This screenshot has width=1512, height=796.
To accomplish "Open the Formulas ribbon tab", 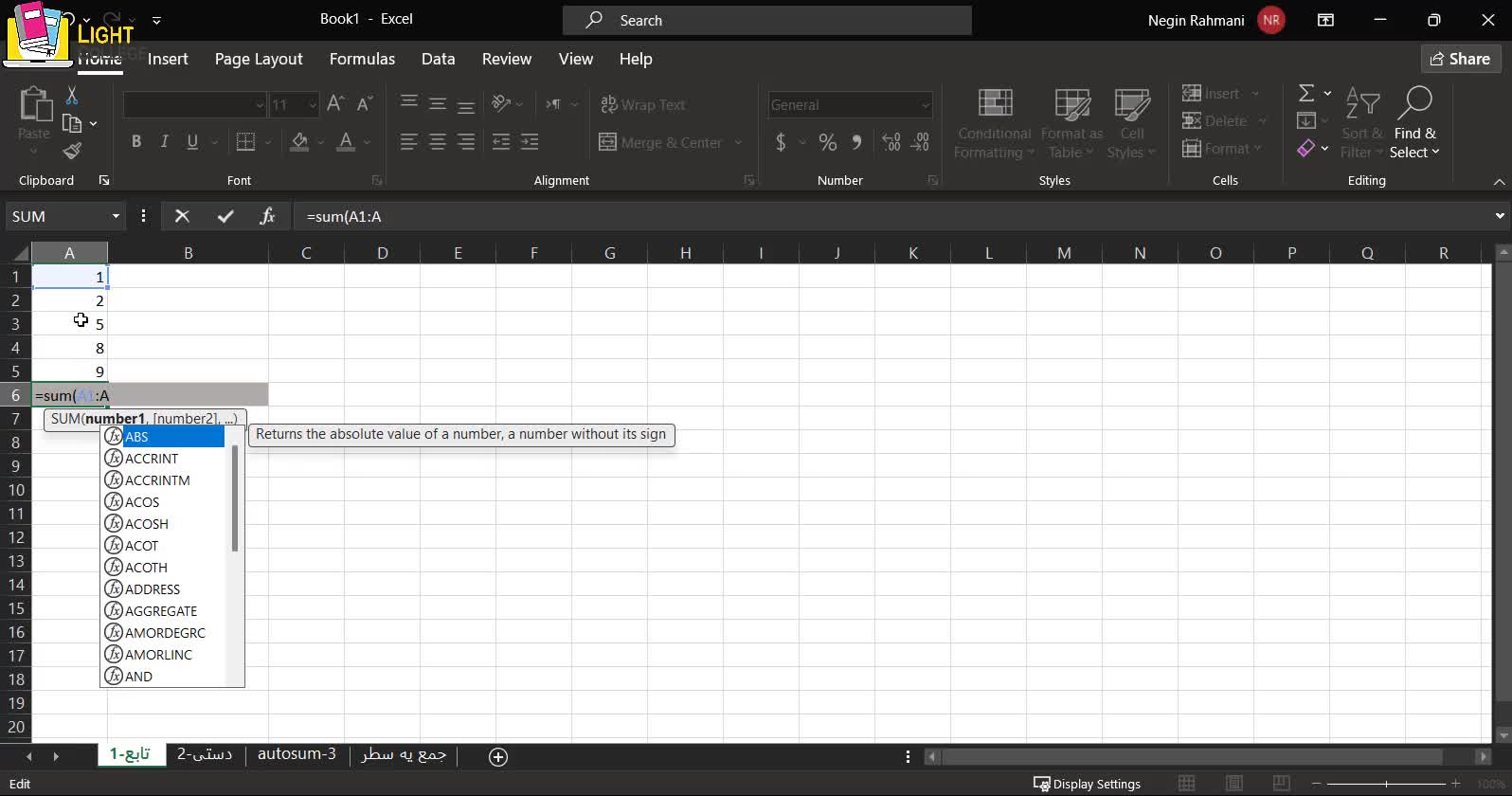I will 362,59.
